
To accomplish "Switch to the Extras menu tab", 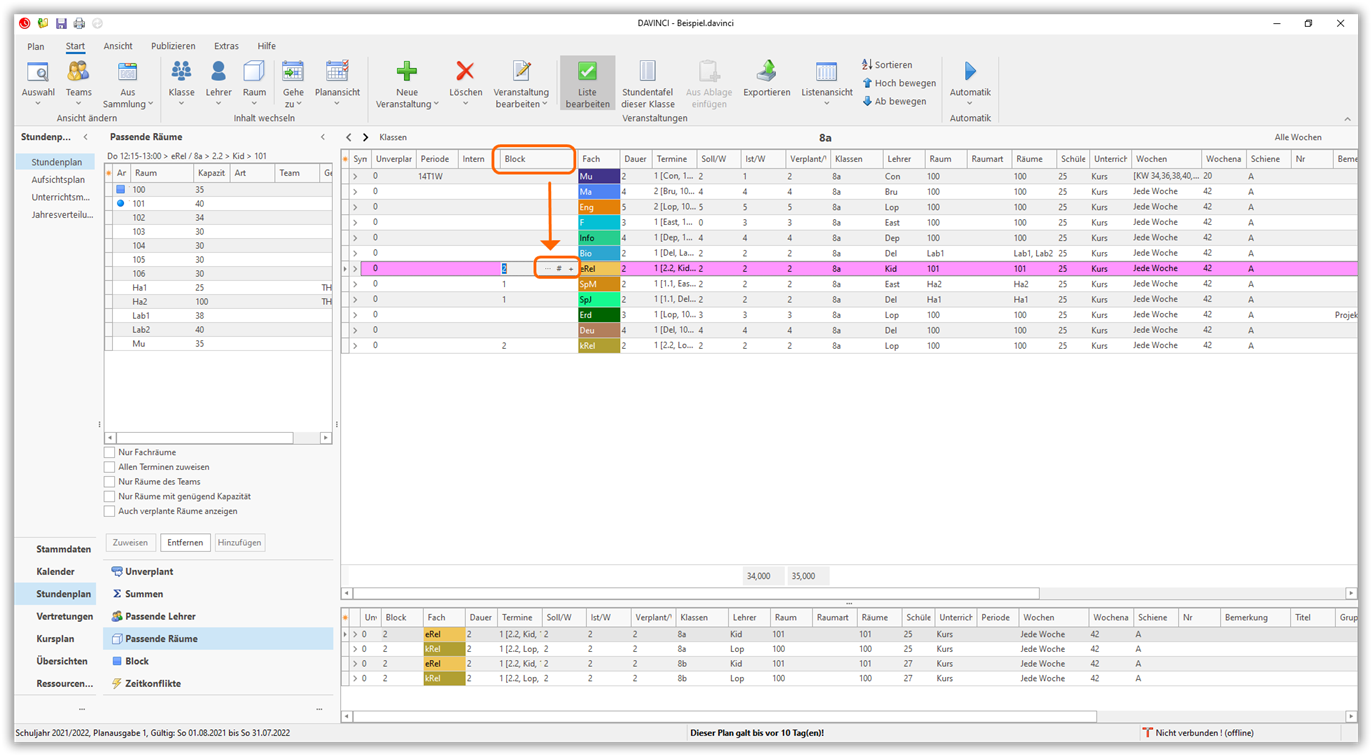I will 226,46.
